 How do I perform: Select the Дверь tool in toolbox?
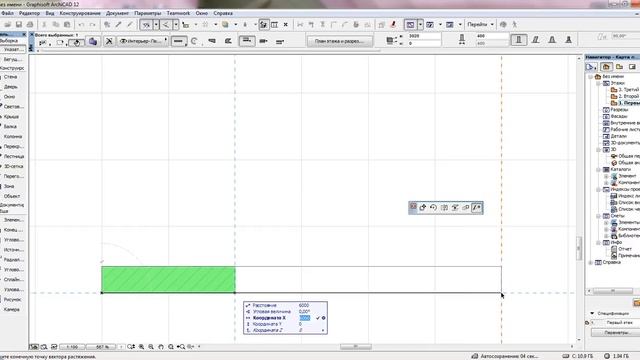point(11,87)
